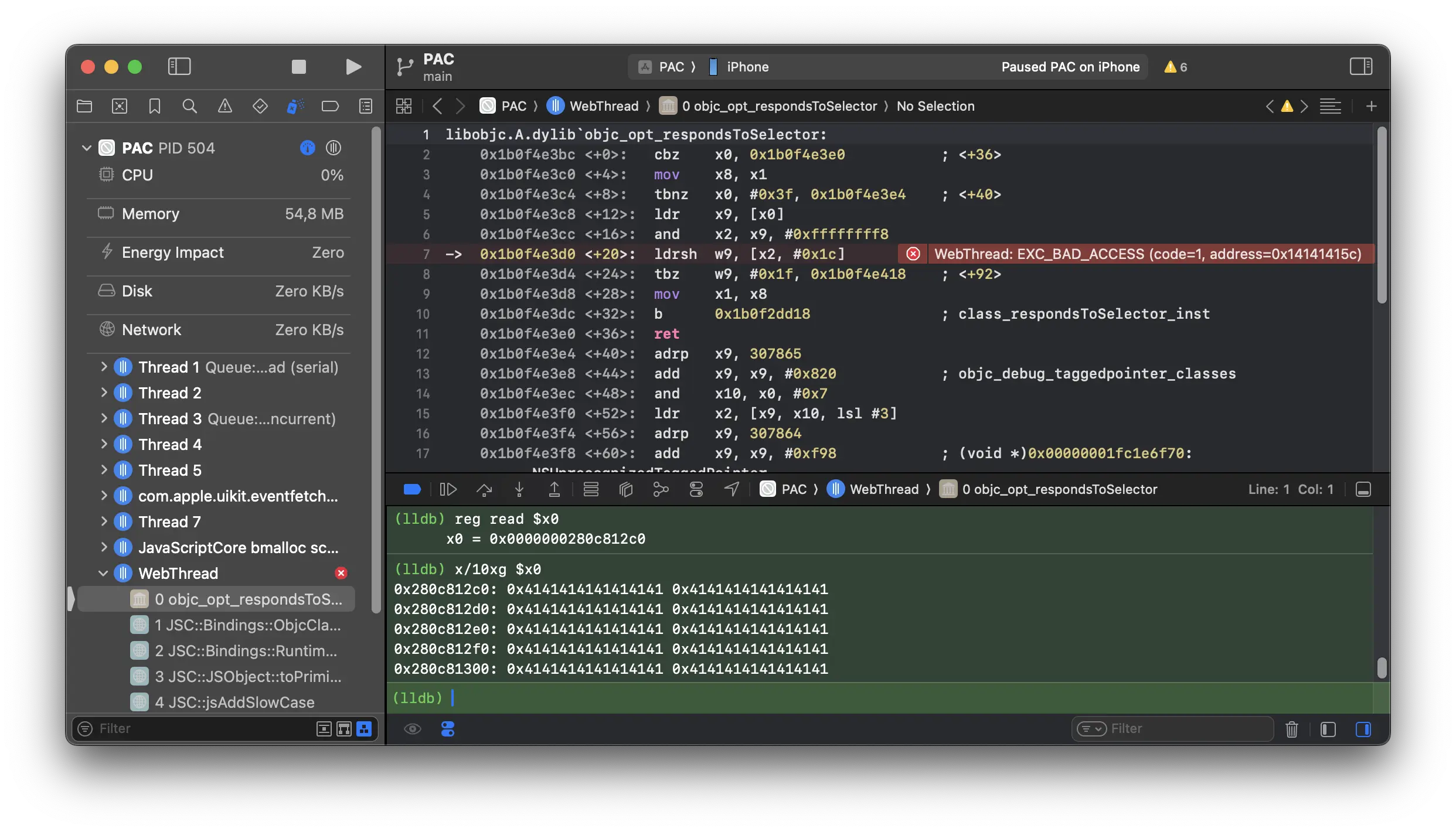Image resolution: width=1456 pixels, height=832 pixels.
Task: Toggle breakpoints activation in debug bar
Action: point(412,489)
